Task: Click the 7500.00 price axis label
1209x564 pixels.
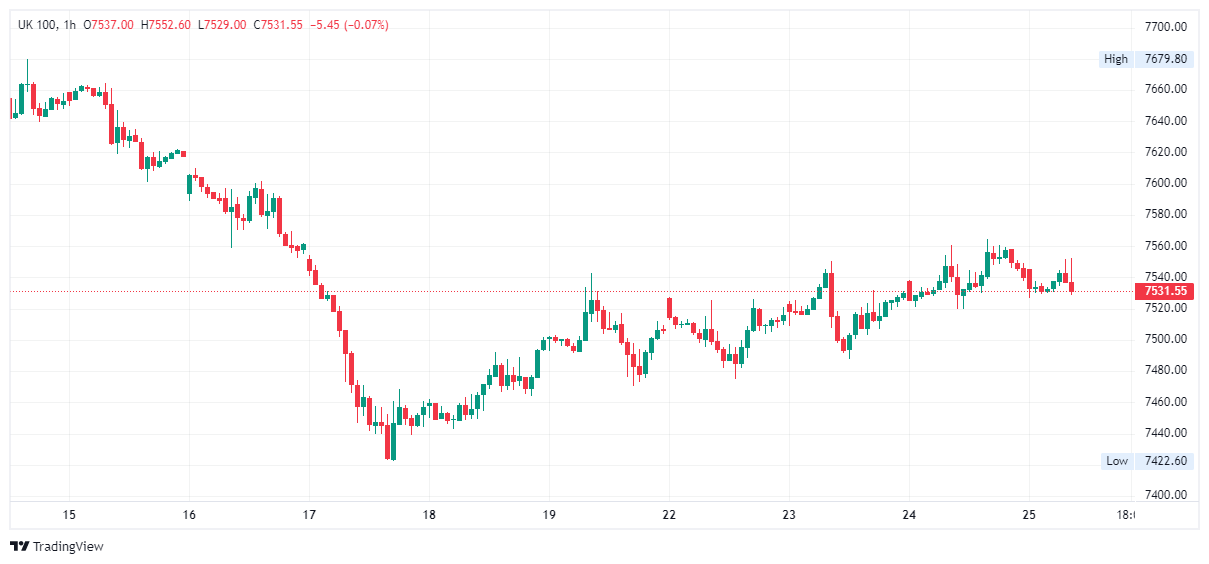Action: coord(1166,339)
